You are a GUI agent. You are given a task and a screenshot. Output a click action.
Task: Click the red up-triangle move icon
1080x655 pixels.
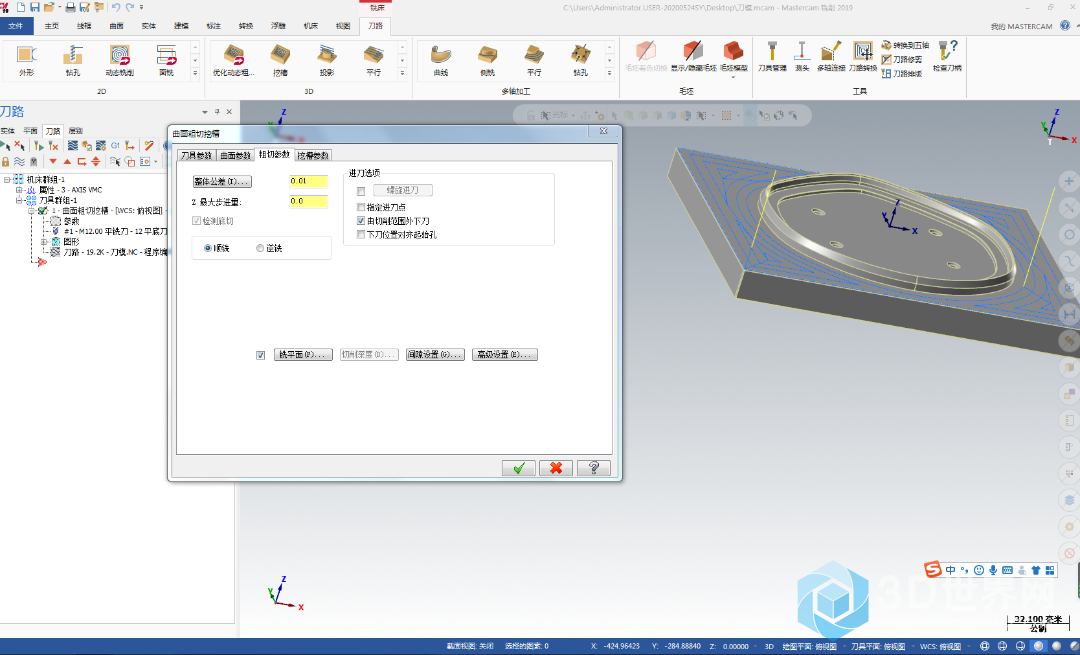click(x=67, y=162)
